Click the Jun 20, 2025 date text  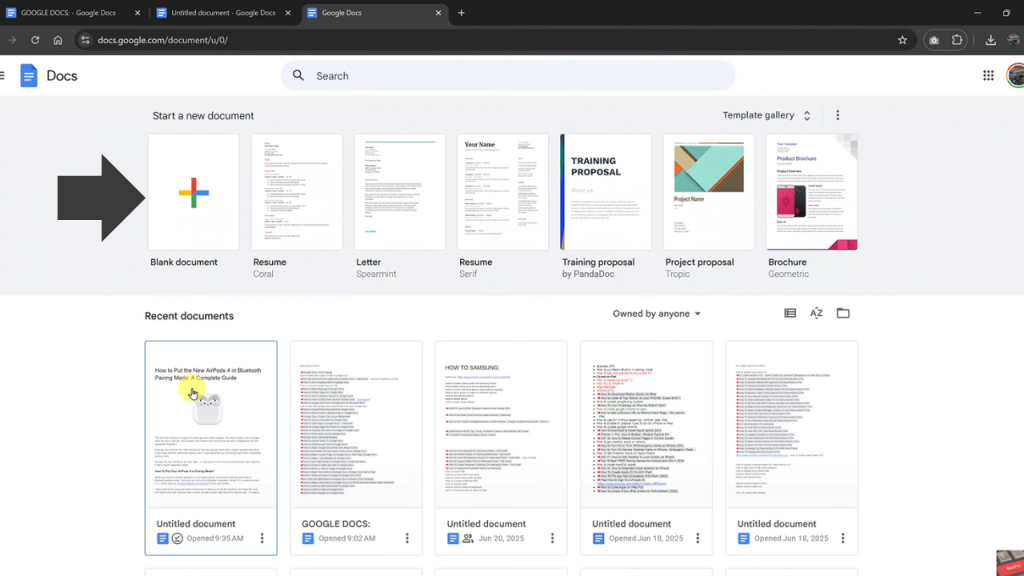click(x=501, y=538)
